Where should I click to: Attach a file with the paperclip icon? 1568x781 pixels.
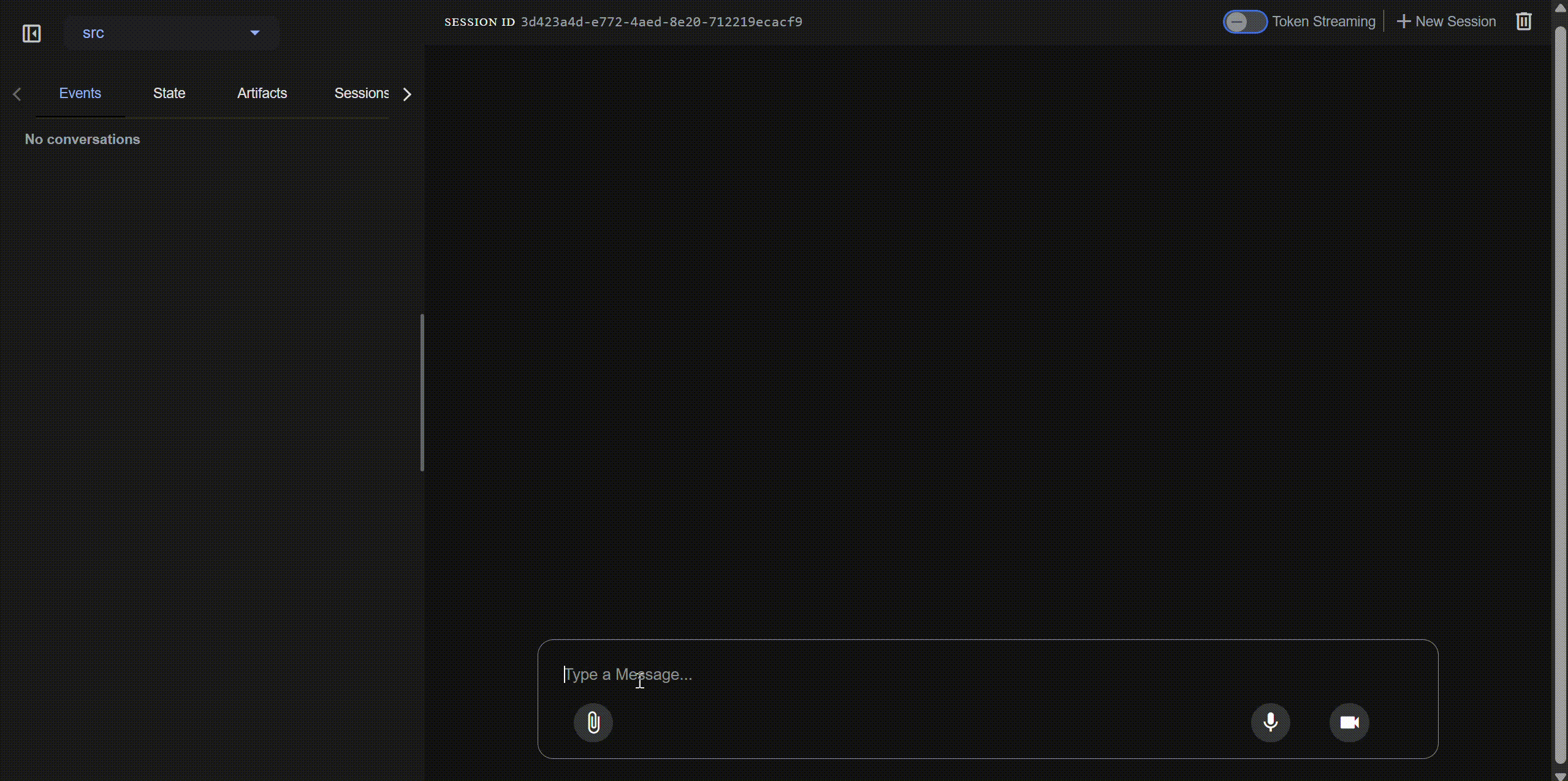click(592, 722)
